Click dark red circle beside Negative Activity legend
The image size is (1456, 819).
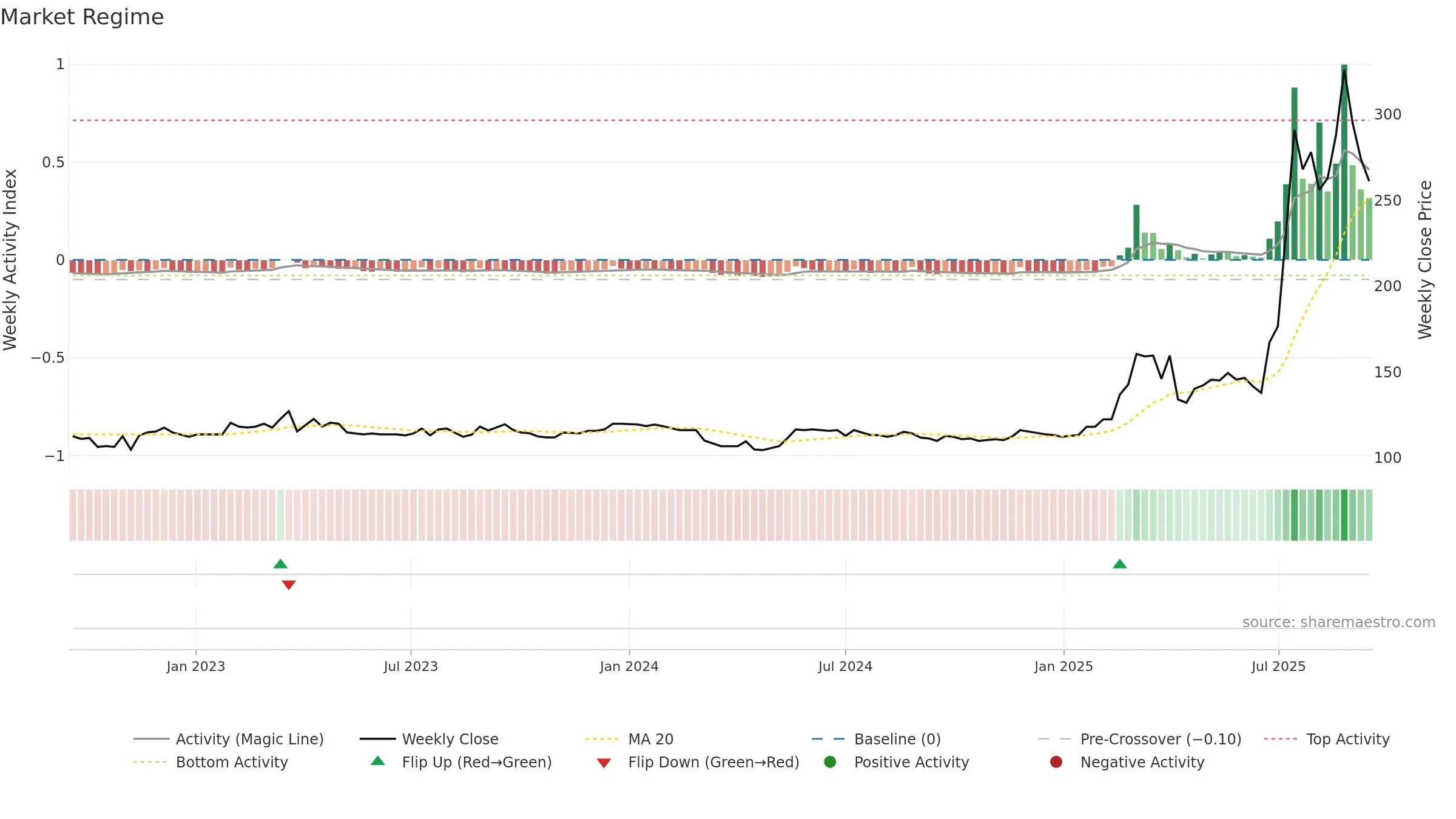click(x=1056, y=761)
